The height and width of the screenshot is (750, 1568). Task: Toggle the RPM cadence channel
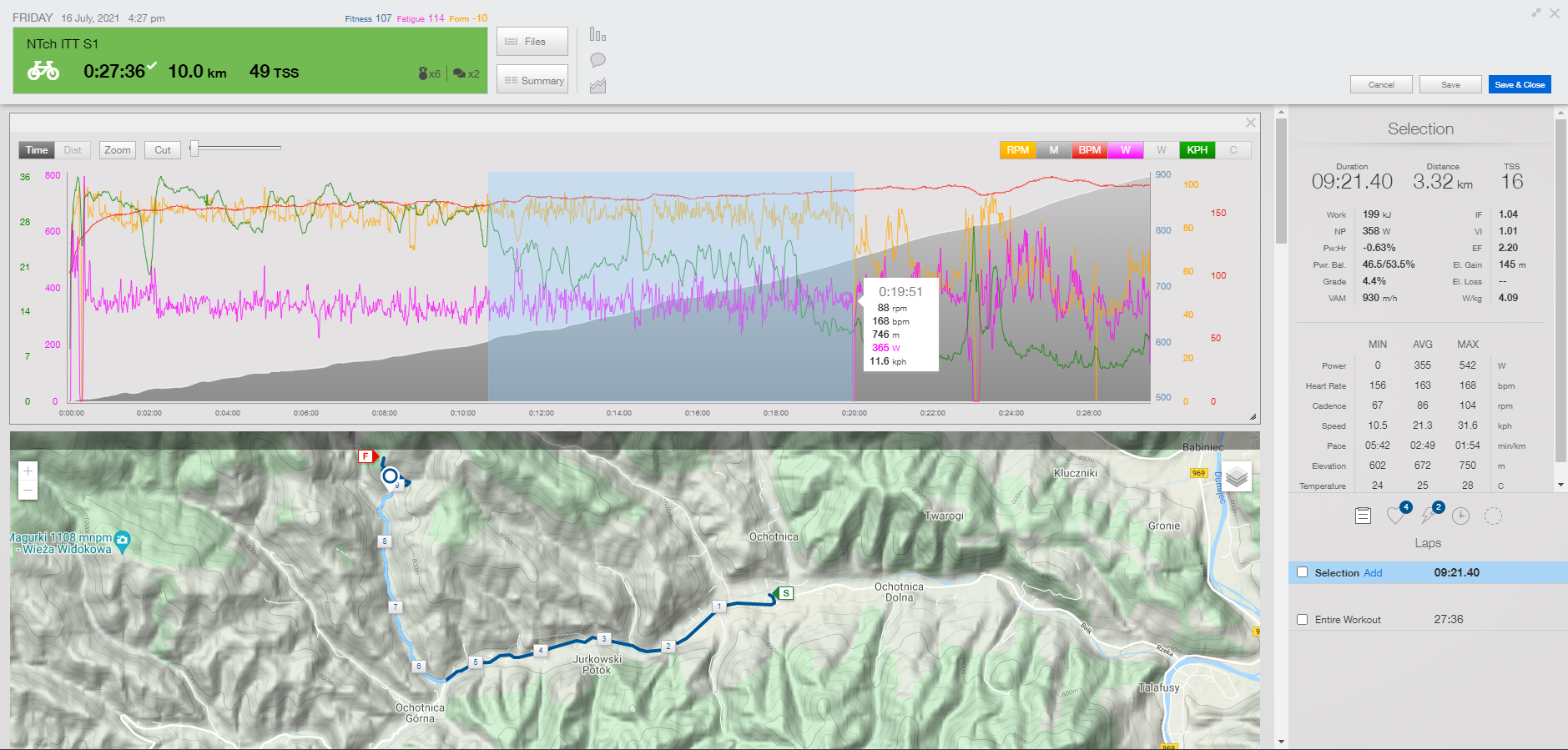pyautogui.click(x=1017, y=150)
